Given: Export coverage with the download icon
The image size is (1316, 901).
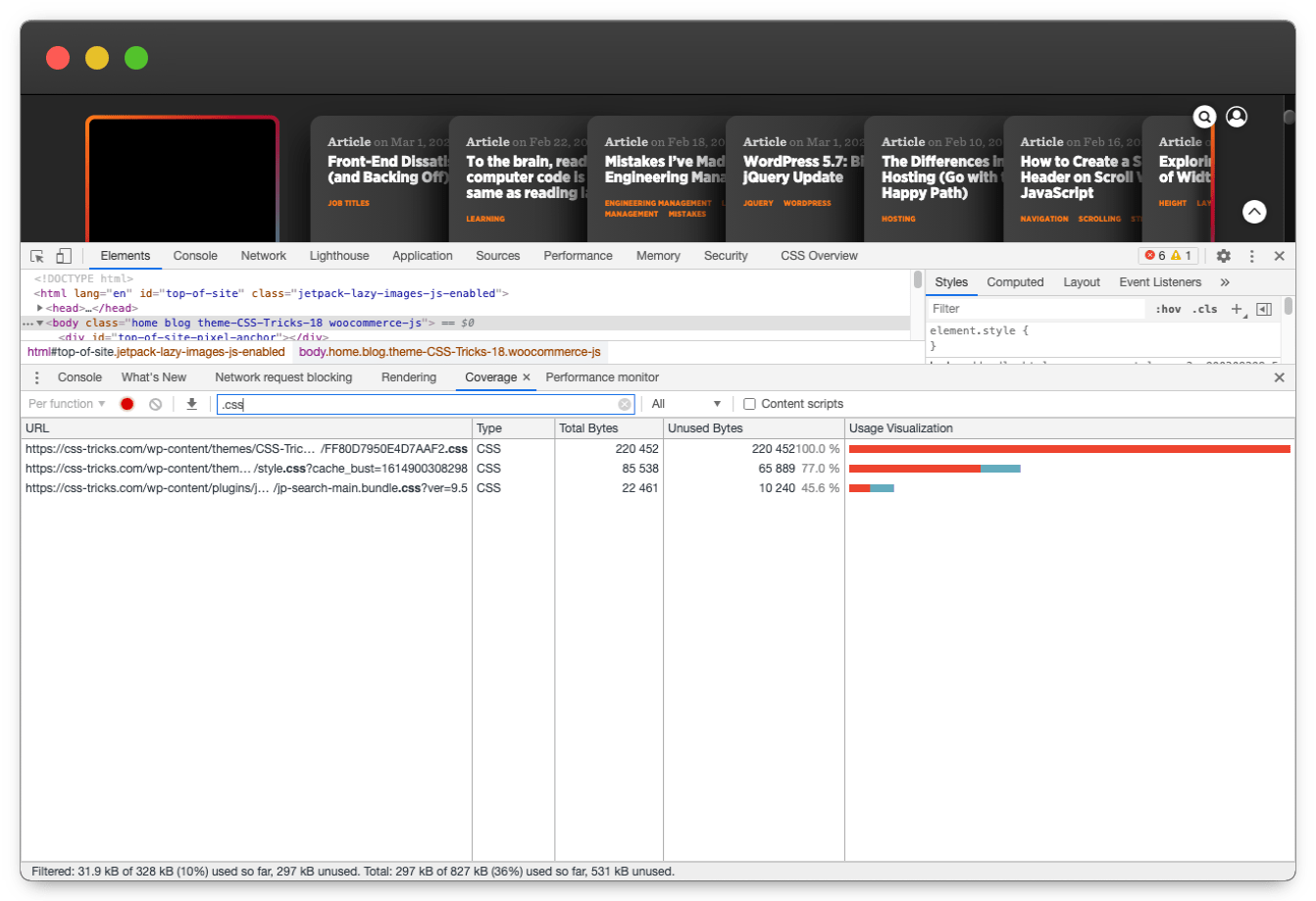Looking at the screenshot, I should (192, 404).
